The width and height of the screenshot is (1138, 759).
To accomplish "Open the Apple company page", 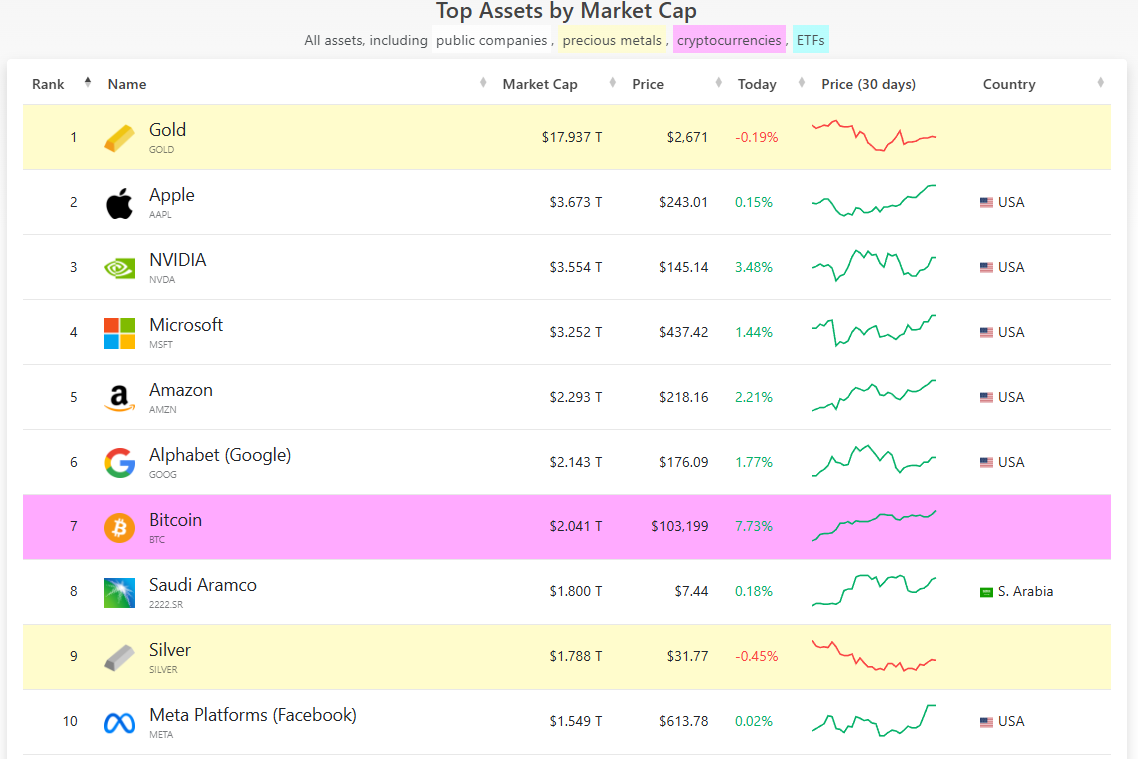I will click(172, 195).
